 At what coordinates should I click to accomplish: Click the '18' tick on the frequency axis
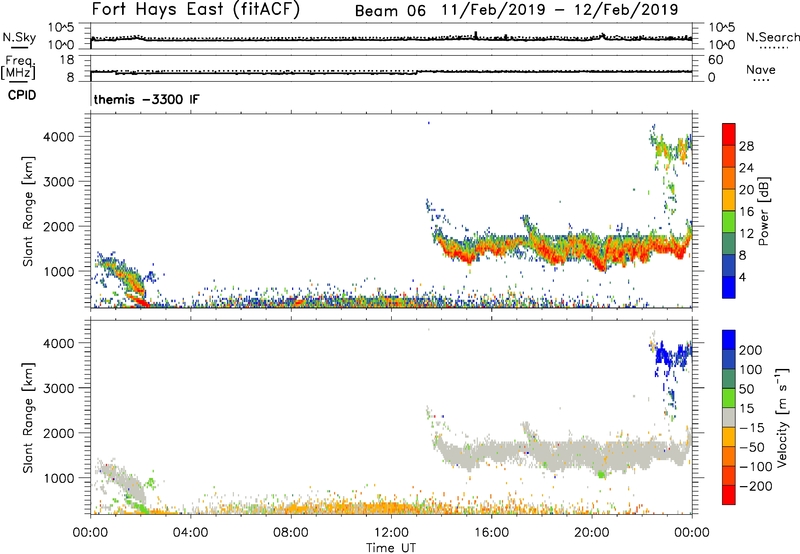pos(66,60)
